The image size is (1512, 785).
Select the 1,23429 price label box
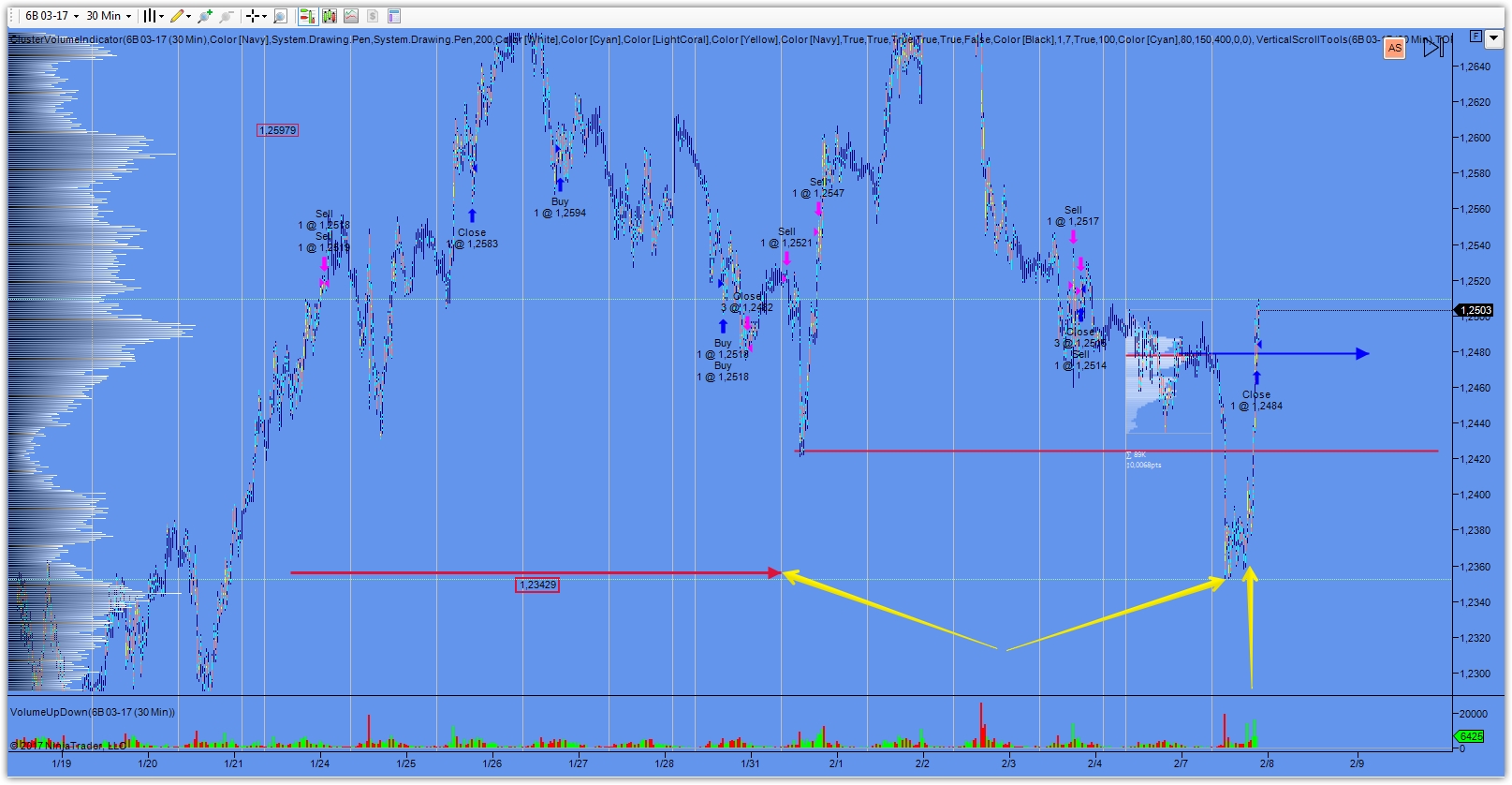(x=537, y=585)
